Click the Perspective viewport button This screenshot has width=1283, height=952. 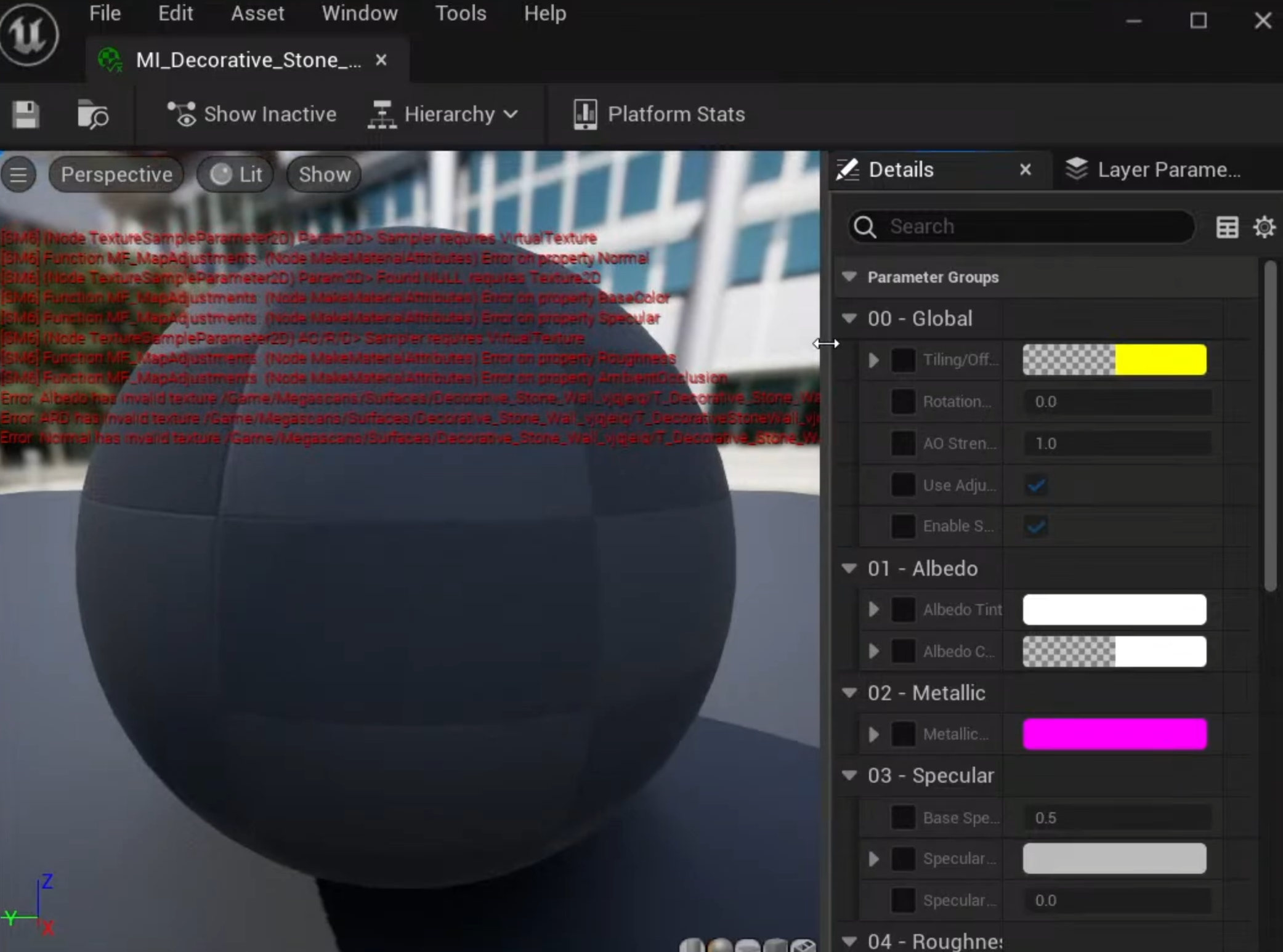116,175
